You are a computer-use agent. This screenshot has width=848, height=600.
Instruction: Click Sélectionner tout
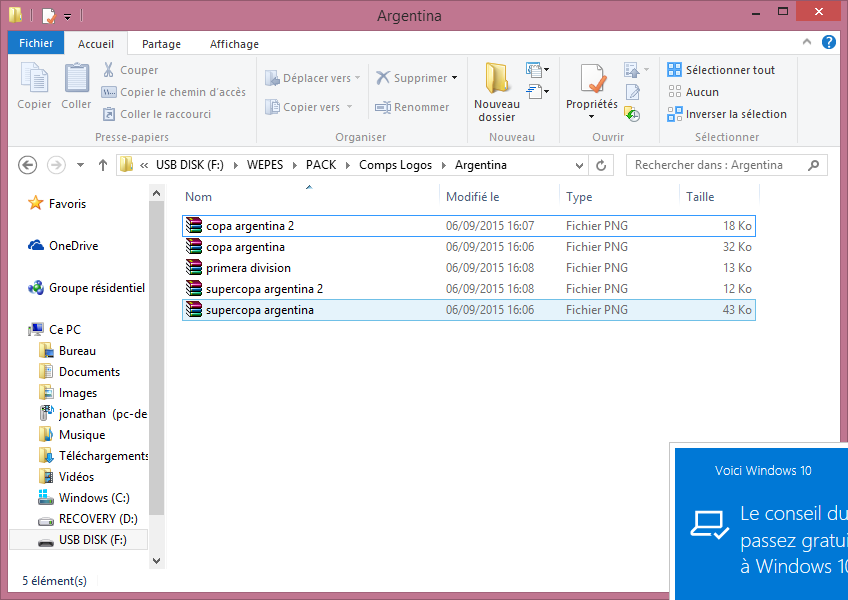click(721, 70)
